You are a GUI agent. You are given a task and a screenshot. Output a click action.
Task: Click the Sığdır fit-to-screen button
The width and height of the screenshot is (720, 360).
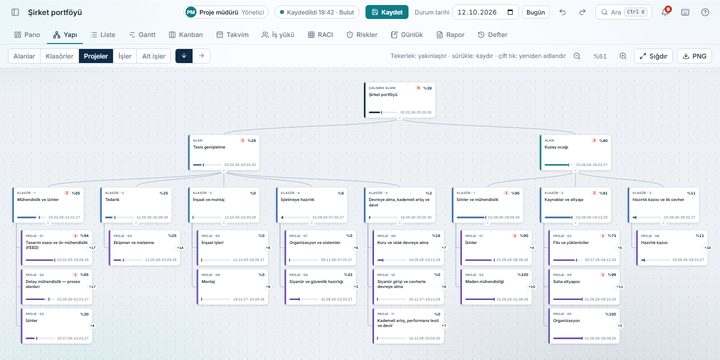tap(653, 56)
